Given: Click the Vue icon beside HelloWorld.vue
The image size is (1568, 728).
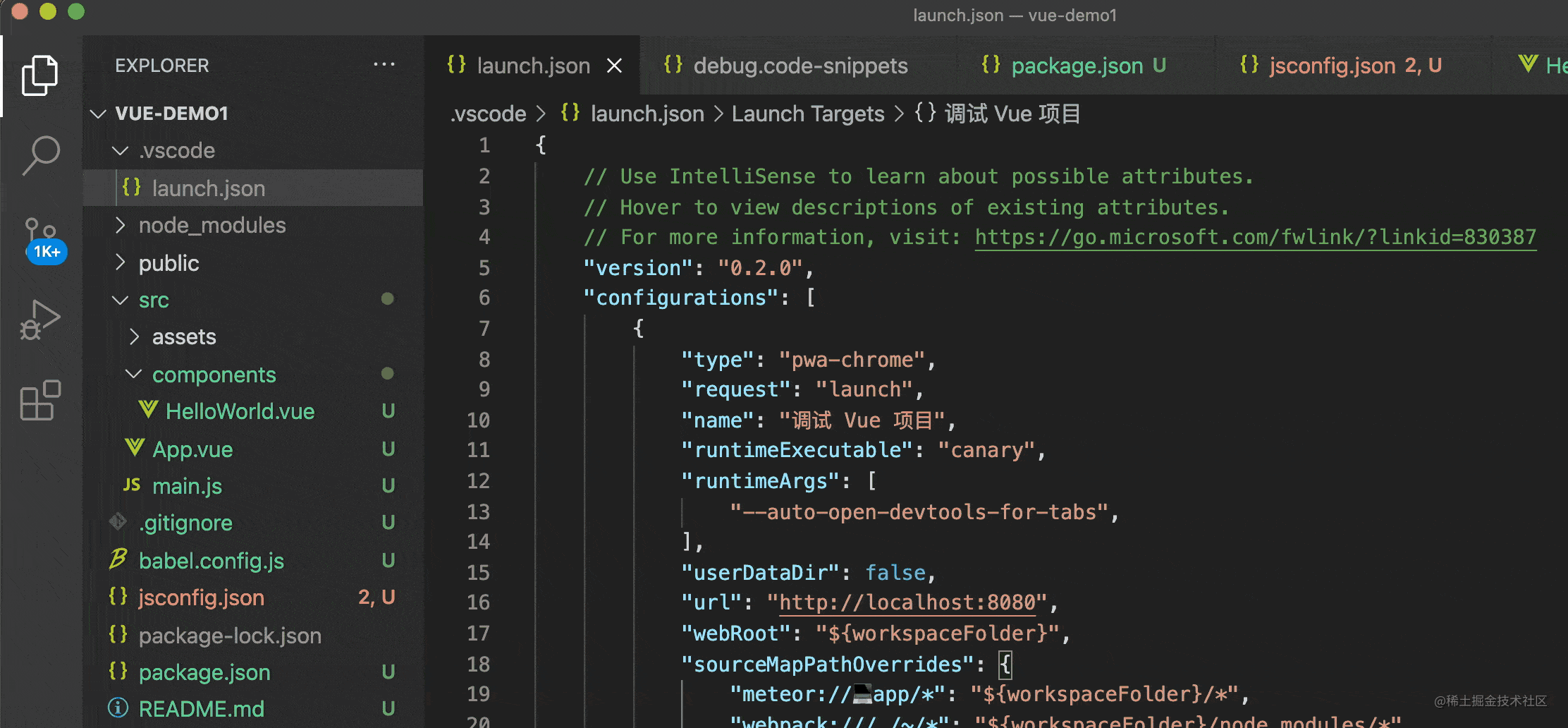Looking at the screenshot, I should [148, 411].
